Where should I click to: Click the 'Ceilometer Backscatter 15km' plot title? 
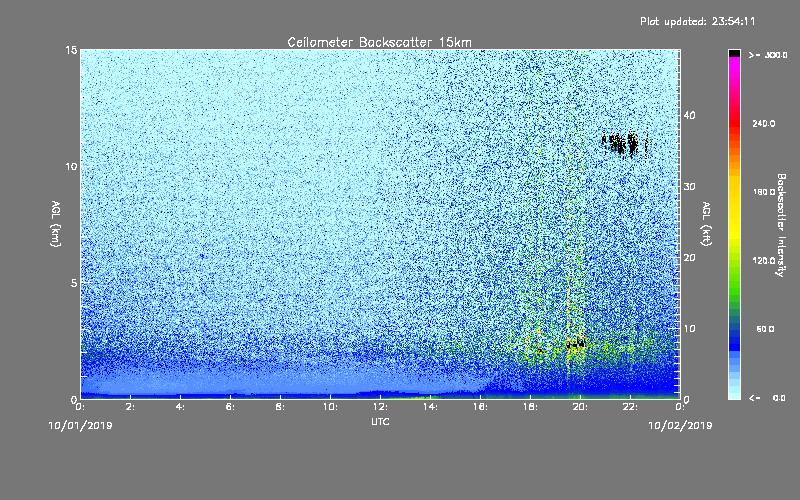(379, 42)
